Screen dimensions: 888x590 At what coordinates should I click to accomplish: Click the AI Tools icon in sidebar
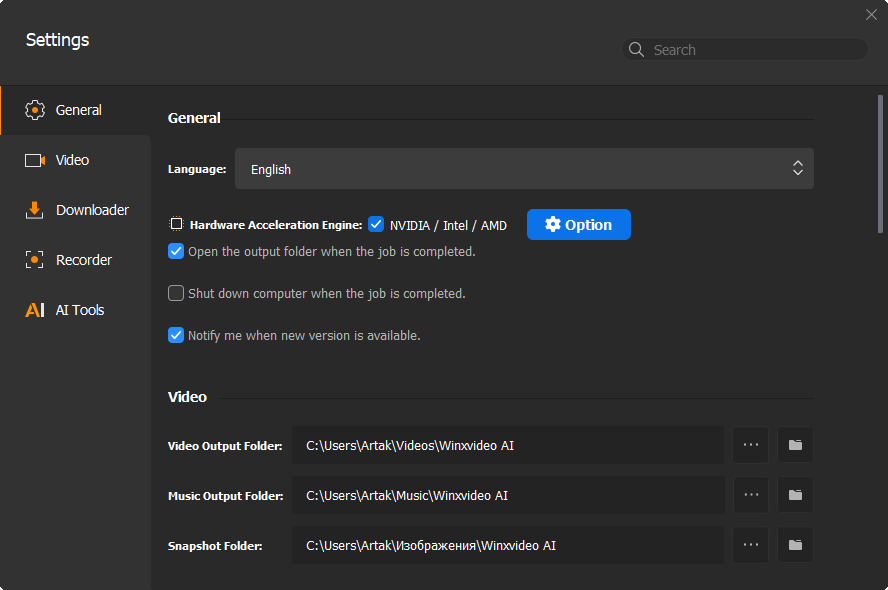point(35,310)
